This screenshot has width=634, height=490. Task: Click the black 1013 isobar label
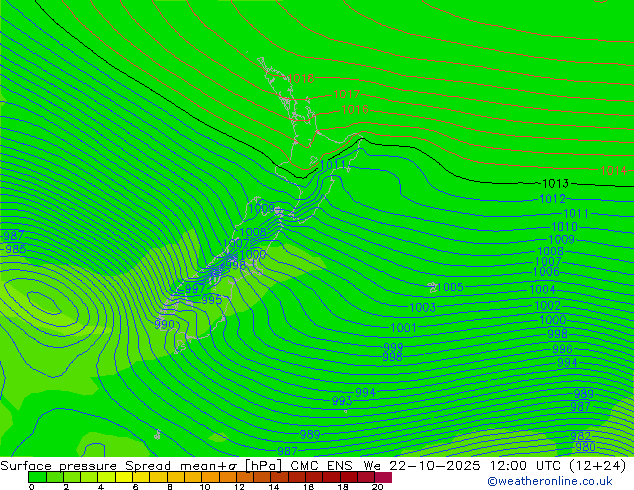coord(555,184)
